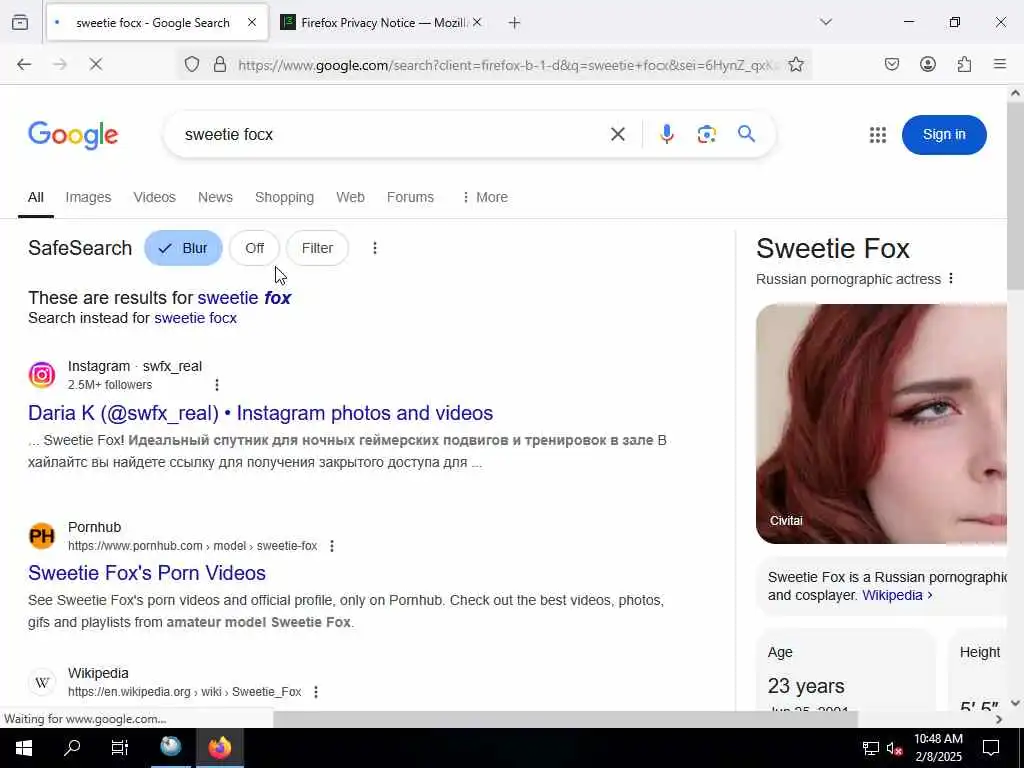Open the Windows Start menu

(x=24, y=748)
